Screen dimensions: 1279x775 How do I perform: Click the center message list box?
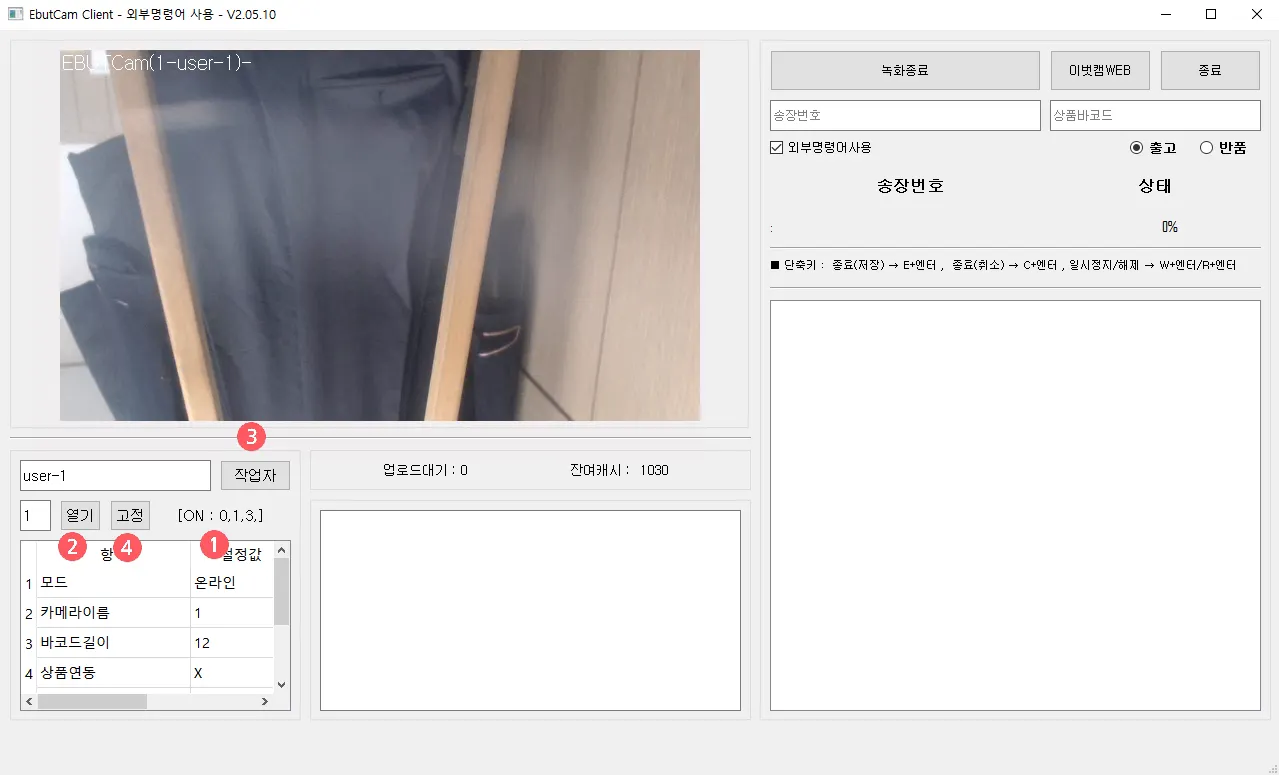coord(530,610)
